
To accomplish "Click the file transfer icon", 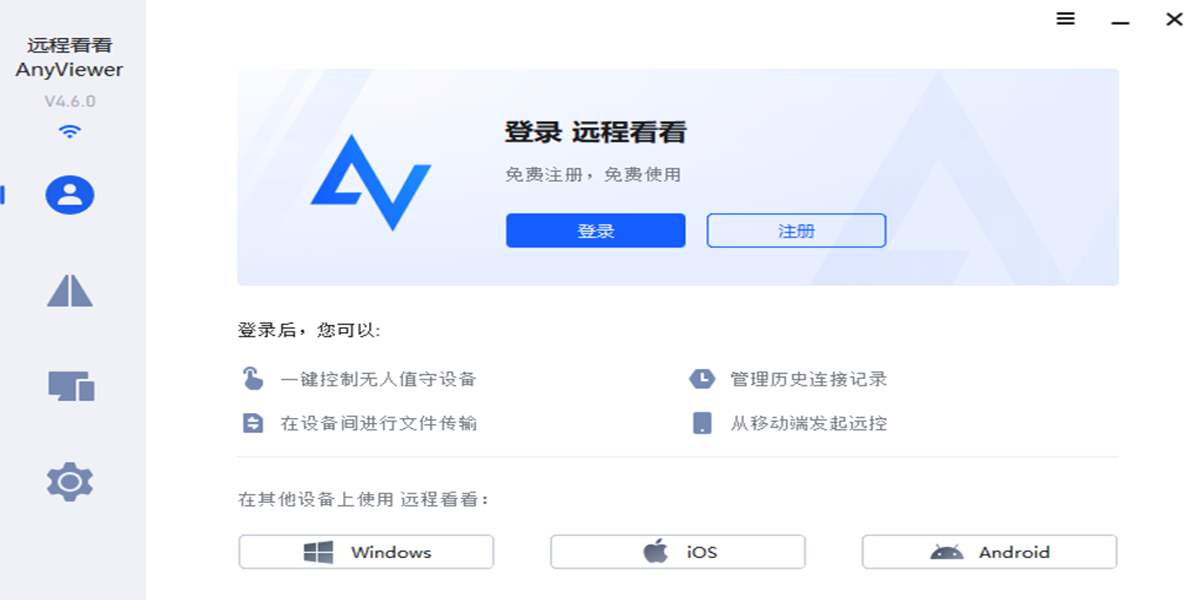I will coord(253,423).
